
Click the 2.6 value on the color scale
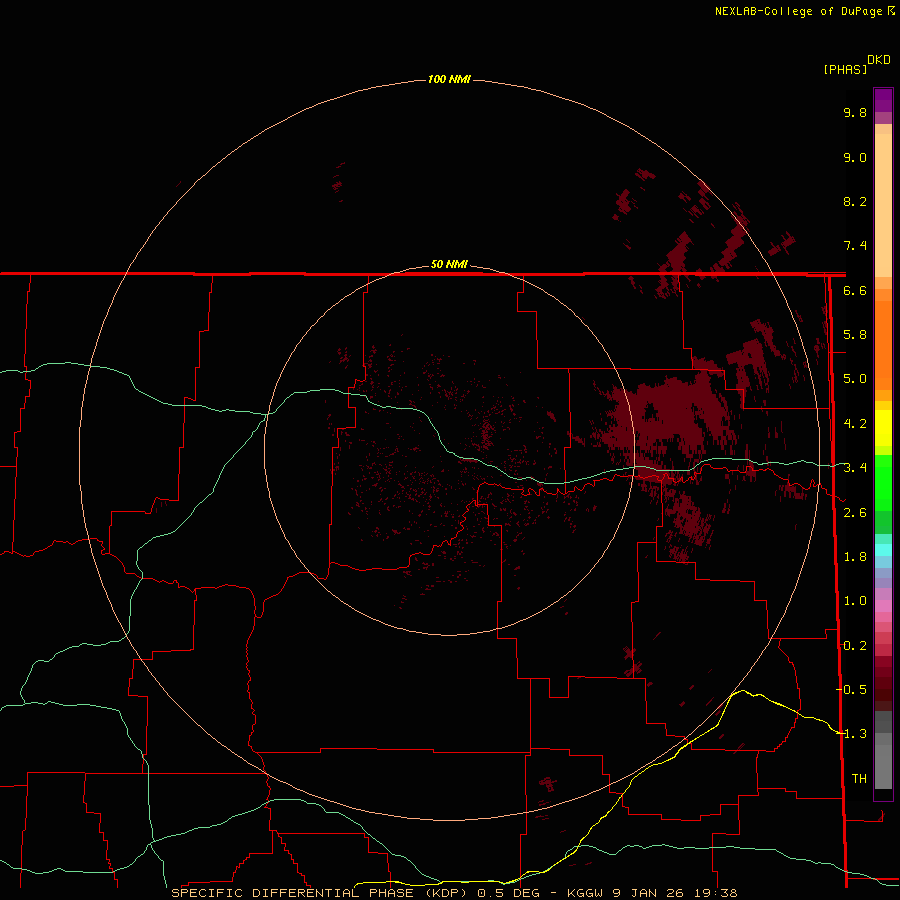click(x=855, y=513)
